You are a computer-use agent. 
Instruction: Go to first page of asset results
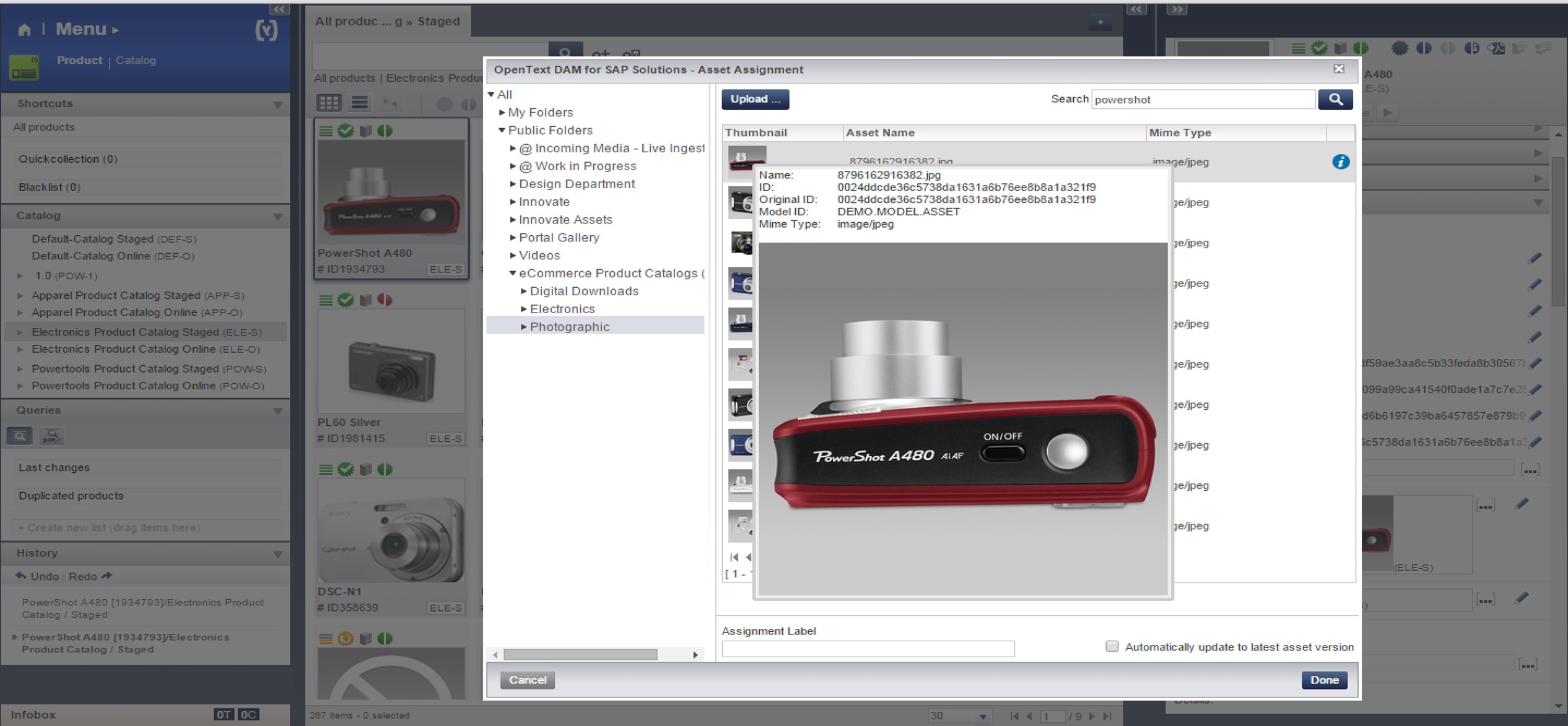734,557
